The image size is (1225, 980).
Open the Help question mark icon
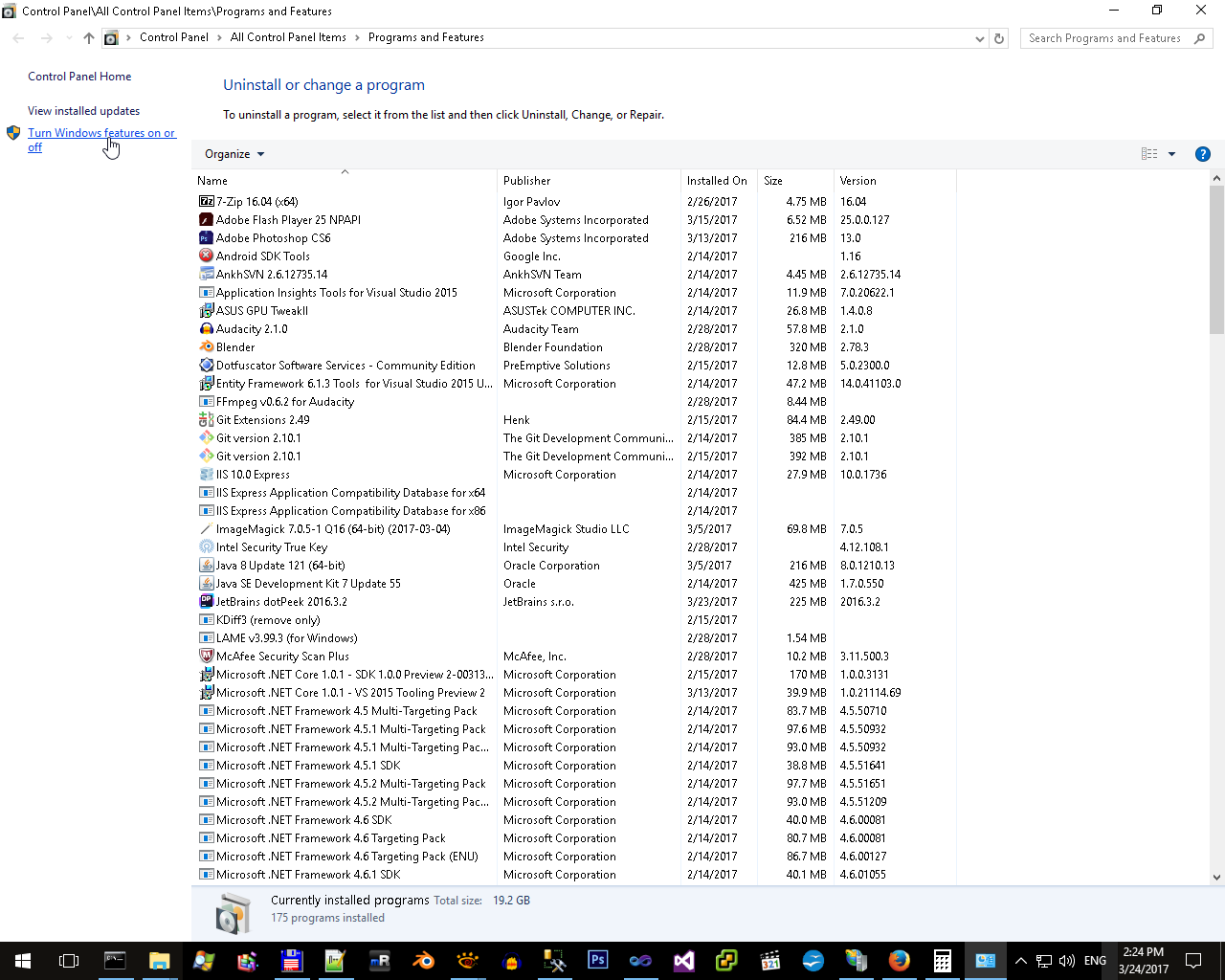(x=1203, y=154)
